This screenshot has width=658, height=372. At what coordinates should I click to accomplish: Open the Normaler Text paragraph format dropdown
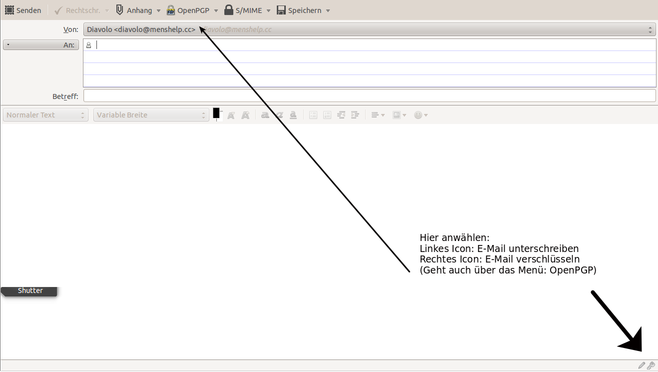tap(45, 115)
